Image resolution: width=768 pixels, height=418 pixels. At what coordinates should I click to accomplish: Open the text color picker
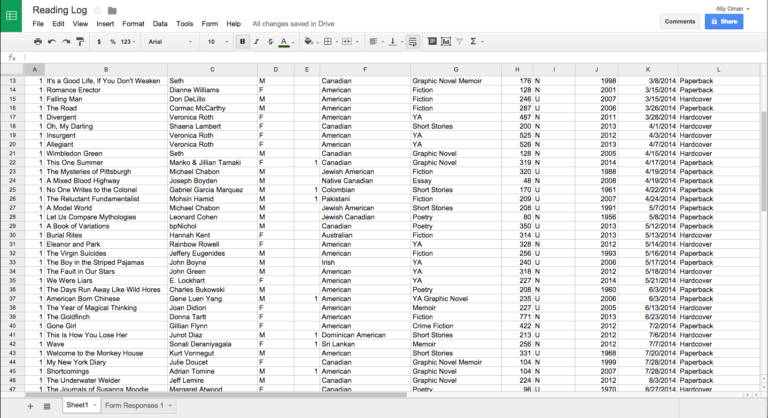284,42
